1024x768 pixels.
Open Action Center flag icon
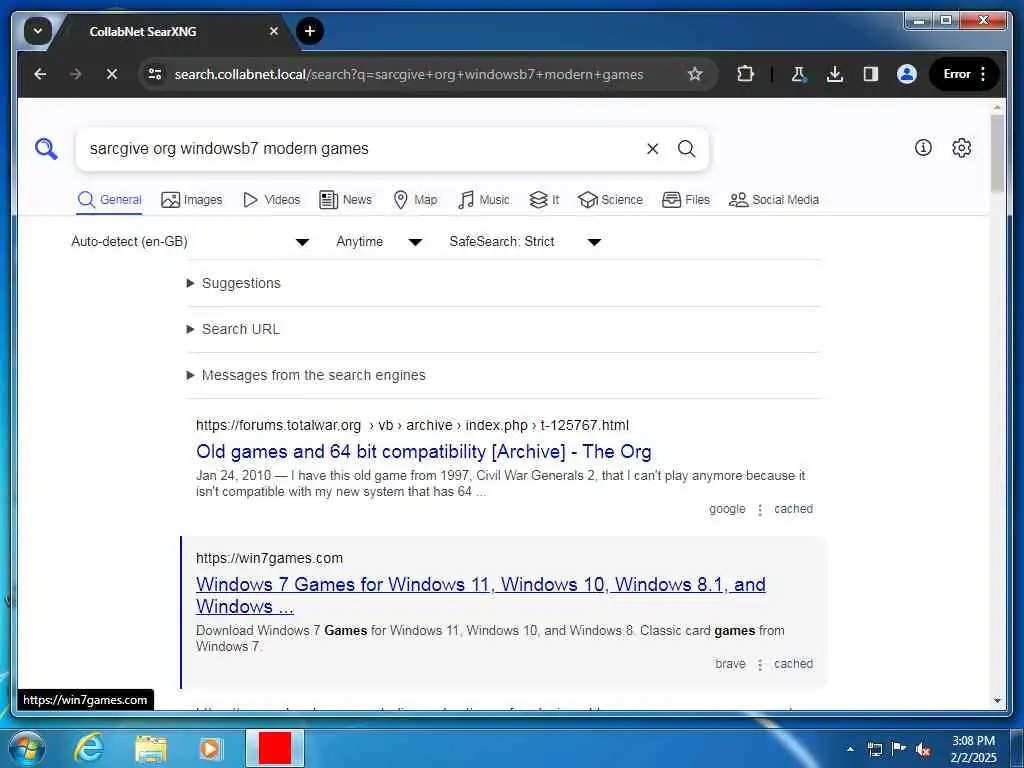tap(899, 749)
